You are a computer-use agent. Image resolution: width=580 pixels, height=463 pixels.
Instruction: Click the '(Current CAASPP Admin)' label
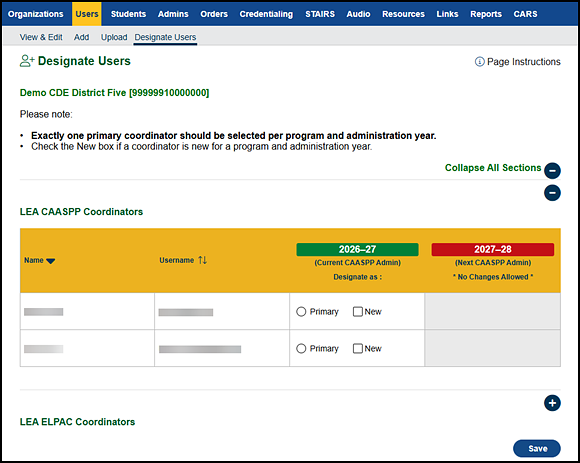pos(357,263)
